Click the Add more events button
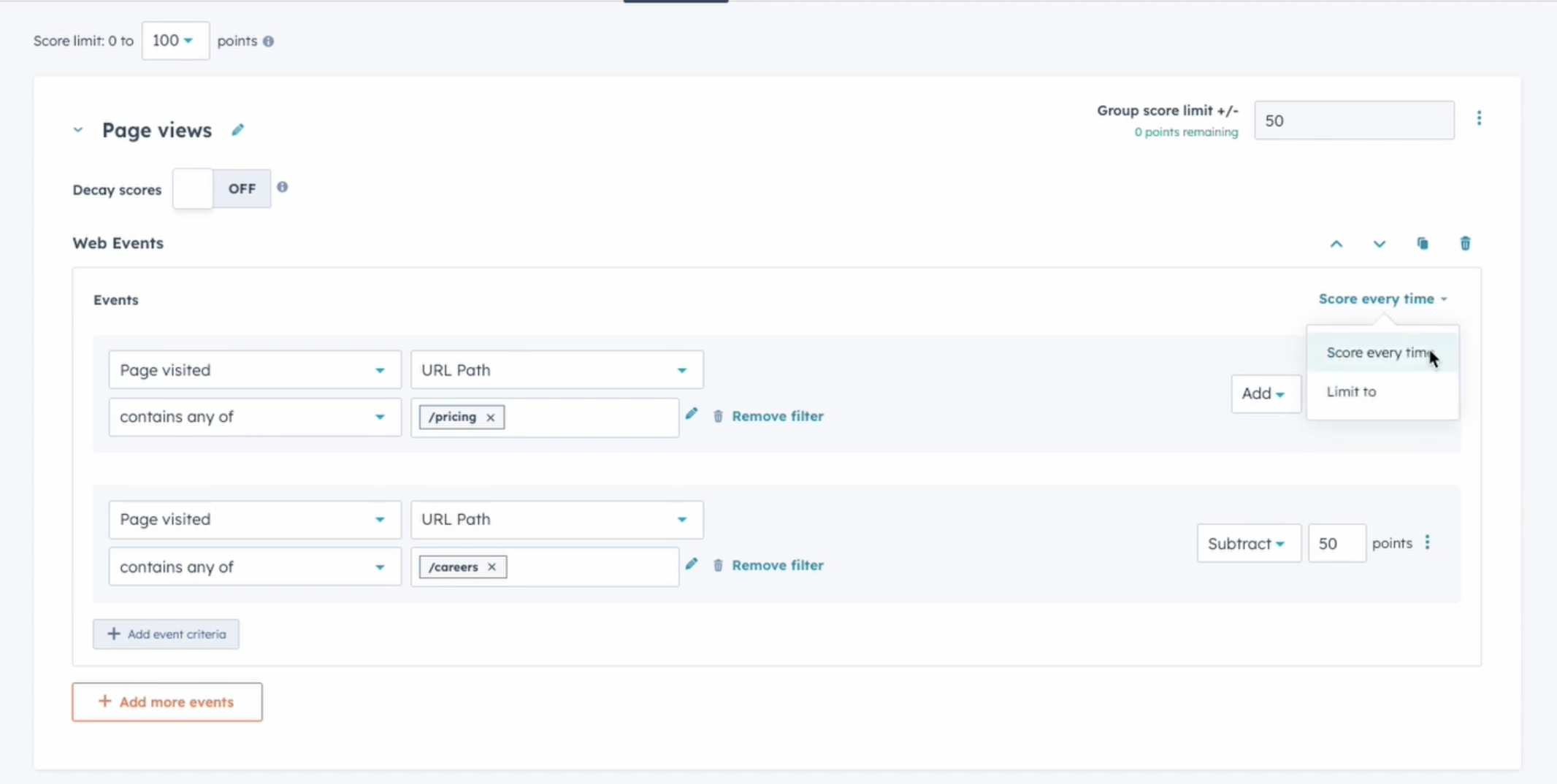 [x=167, y=702]
